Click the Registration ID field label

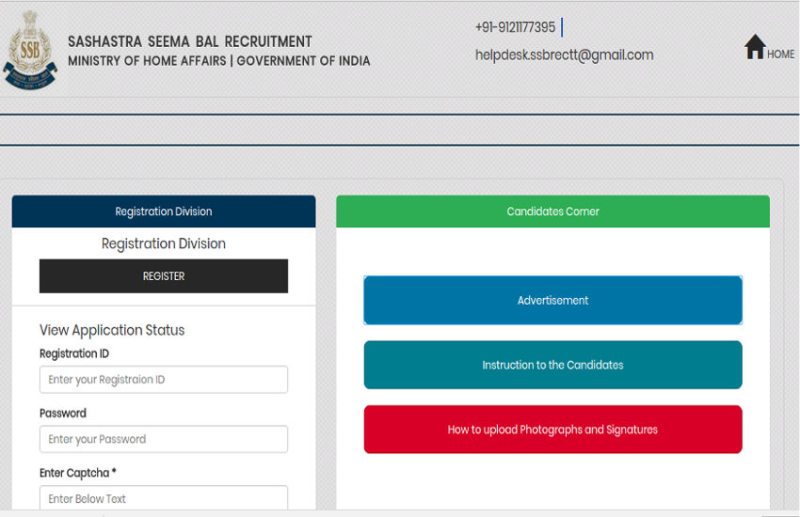pyautogui.click(x=74, y=353)
